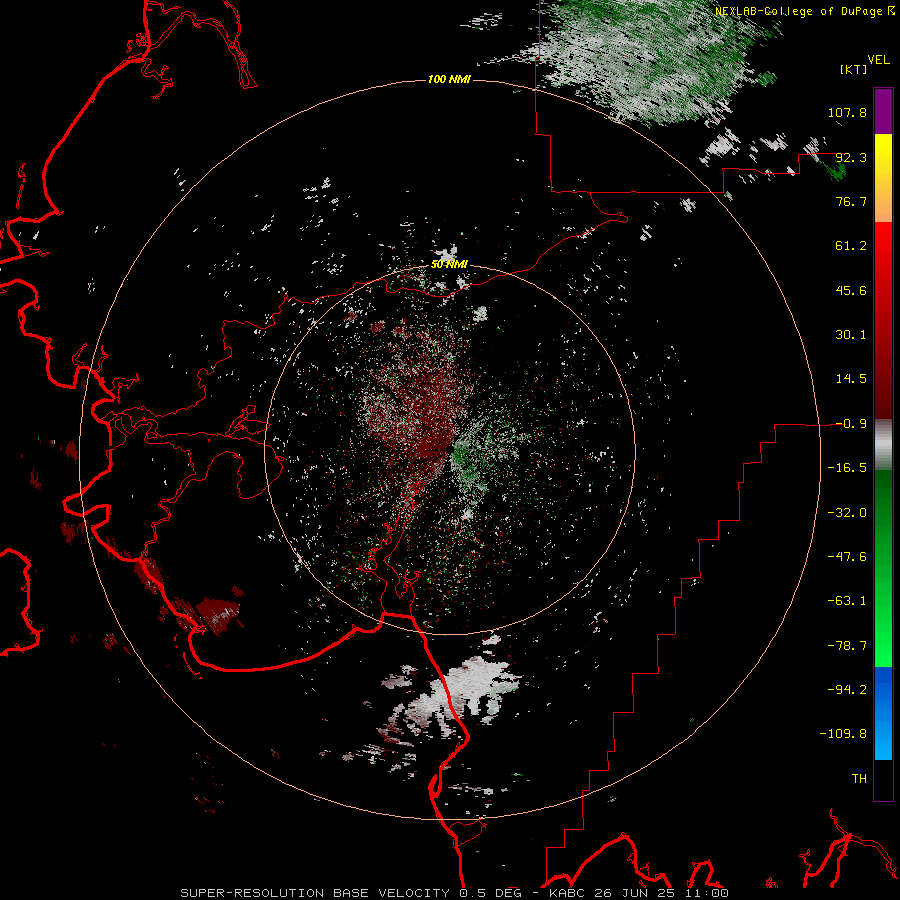Click the -32.0 velocity scale value

pos(847,513)
